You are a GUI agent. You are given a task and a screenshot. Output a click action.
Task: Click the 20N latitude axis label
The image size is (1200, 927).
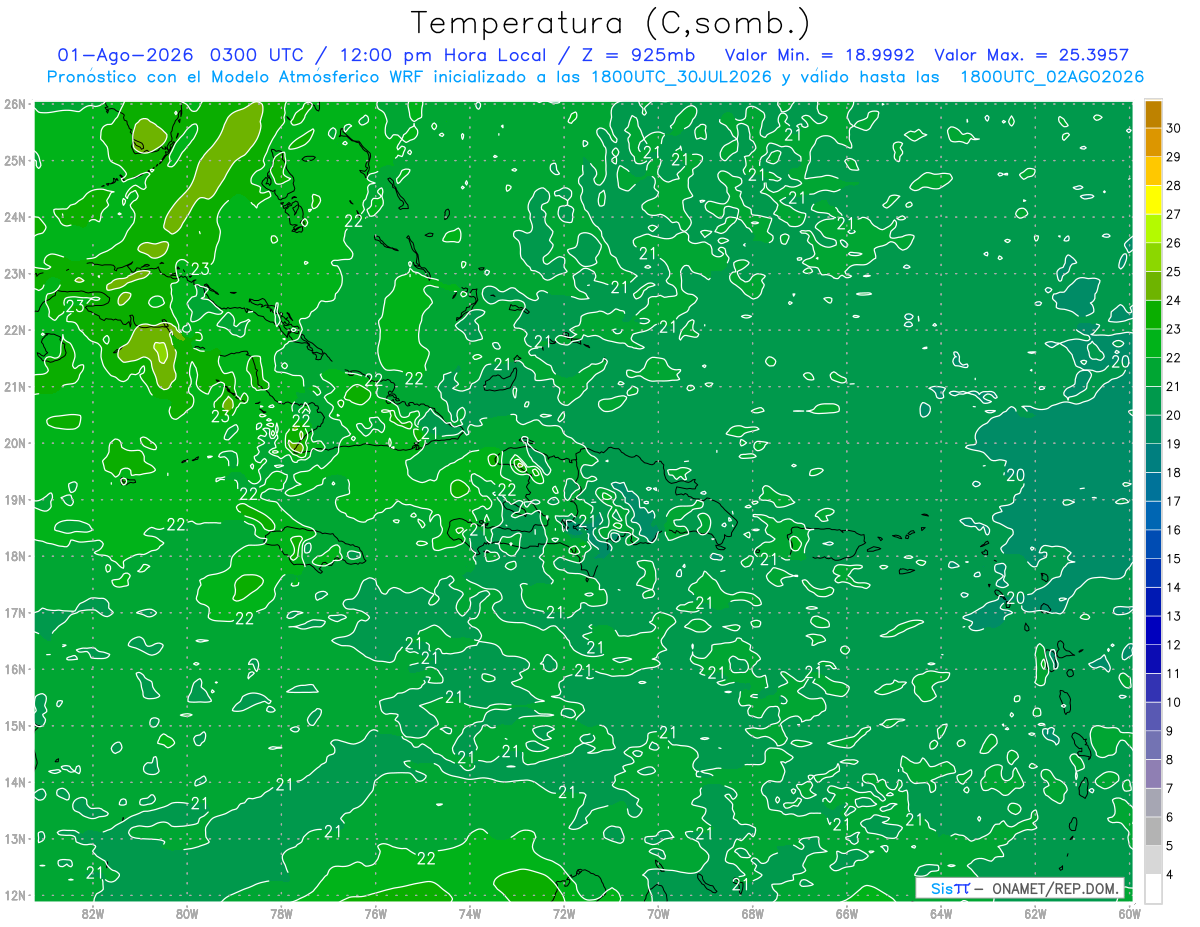(15, 443)
